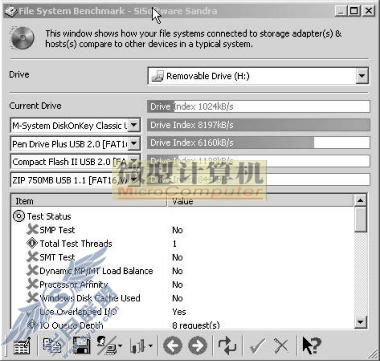Click the disc icon beside window description
Screen dimensions: 380x361
click(23, 38)
